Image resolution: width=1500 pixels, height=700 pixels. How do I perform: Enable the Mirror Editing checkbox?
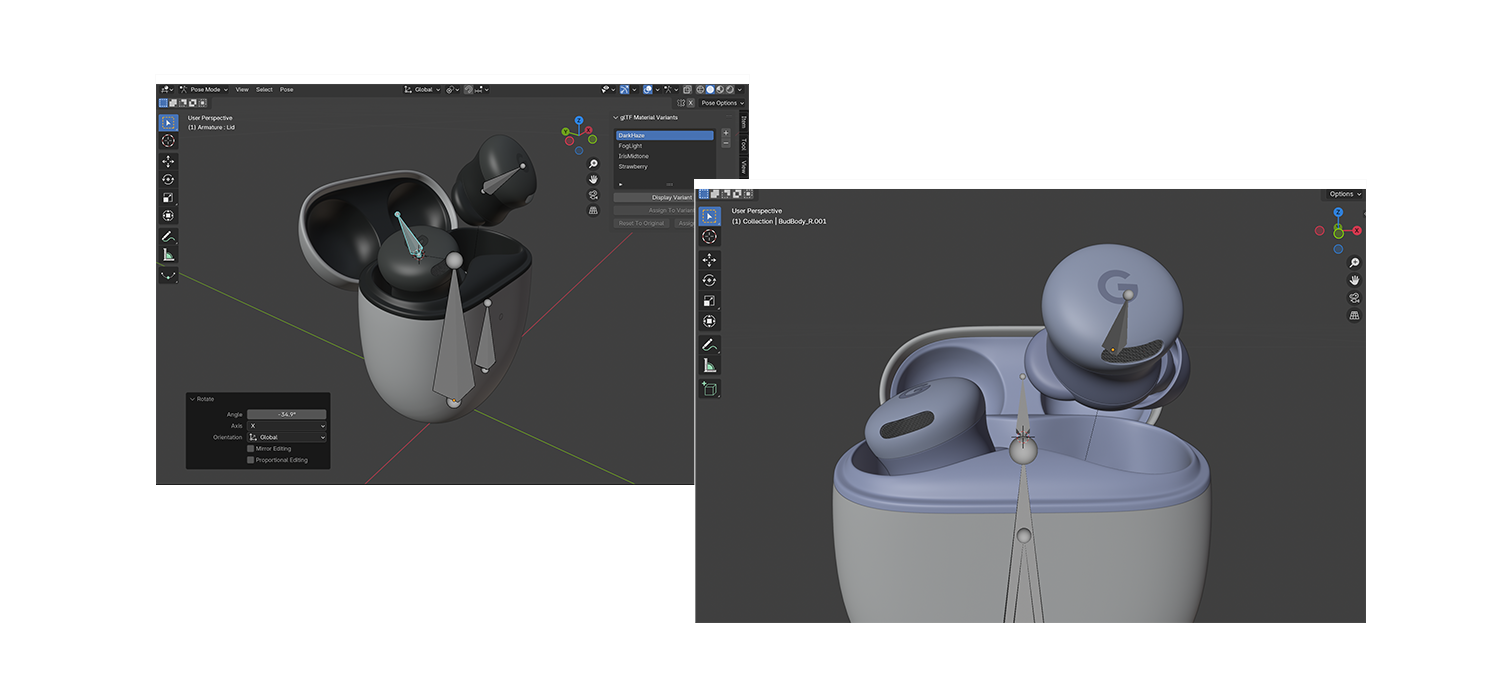[x=250, y=449]
